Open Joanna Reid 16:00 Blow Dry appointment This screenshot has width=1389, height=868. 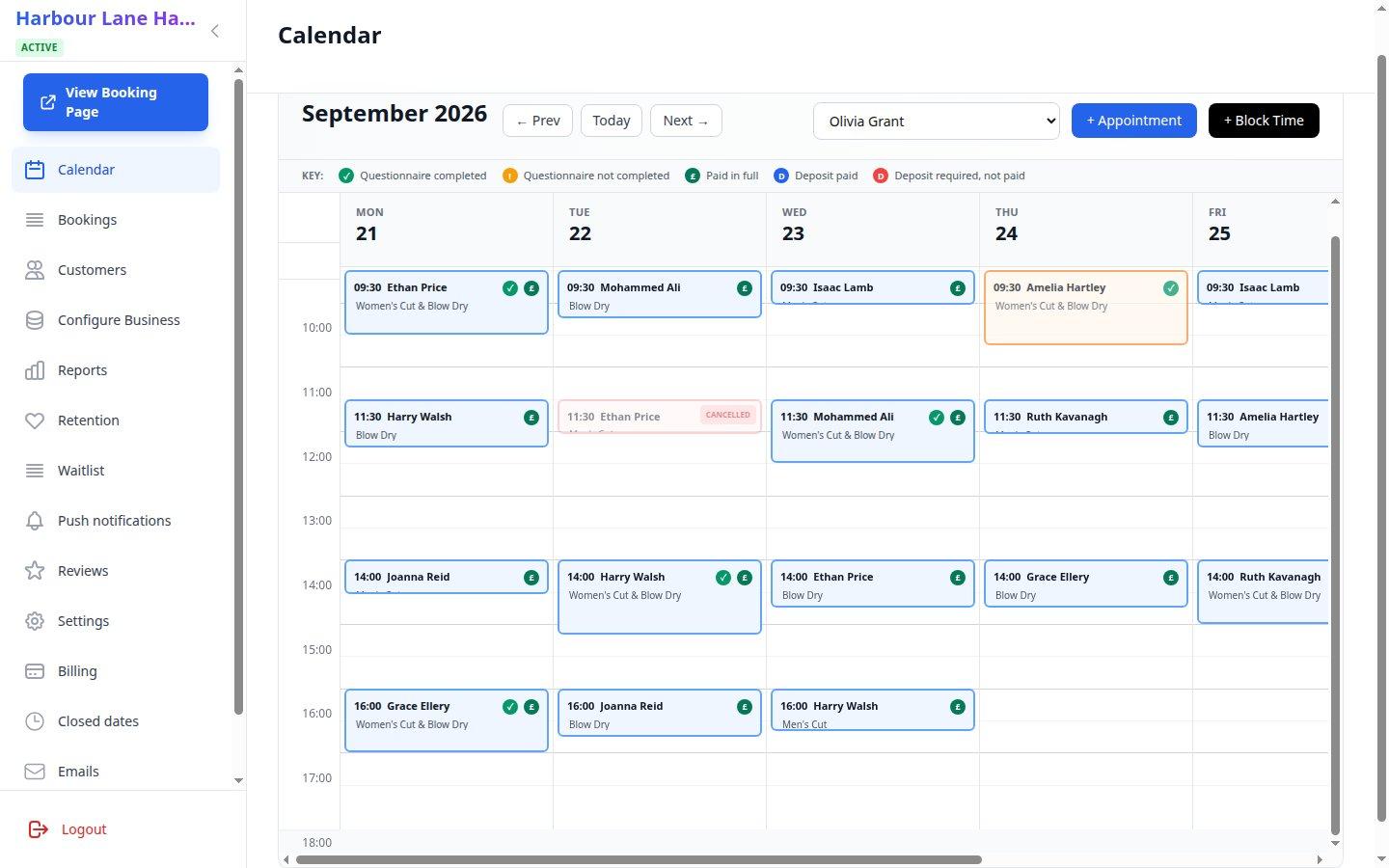click(x=660, y=713)
